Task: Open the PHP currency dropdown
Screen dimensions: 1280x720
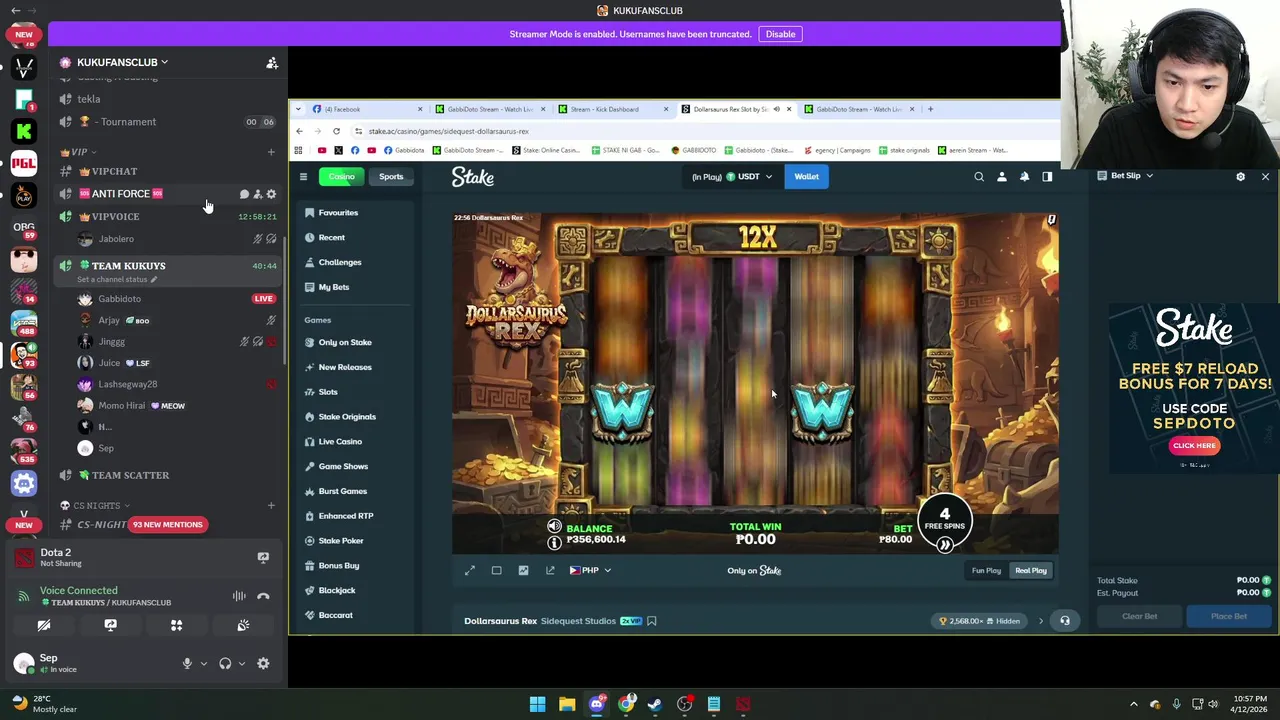Action: [x=590, y=570]
